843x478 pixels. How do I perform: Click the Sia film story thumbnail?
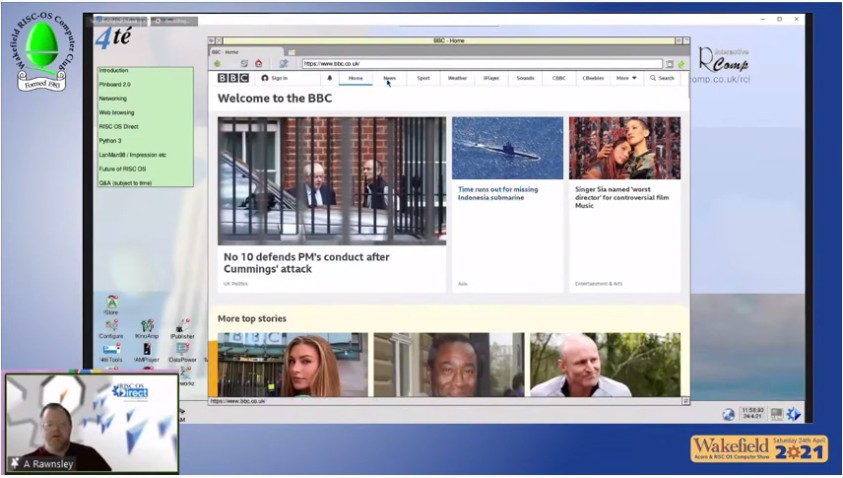(625, 148)
